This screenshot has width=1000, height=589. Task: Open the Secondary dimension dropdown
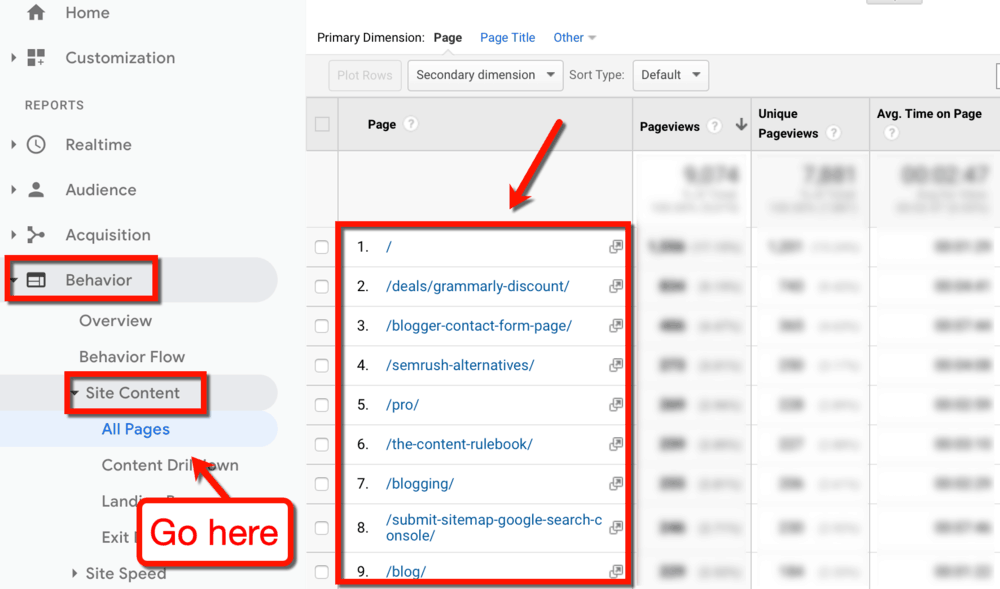coord(485,74)
